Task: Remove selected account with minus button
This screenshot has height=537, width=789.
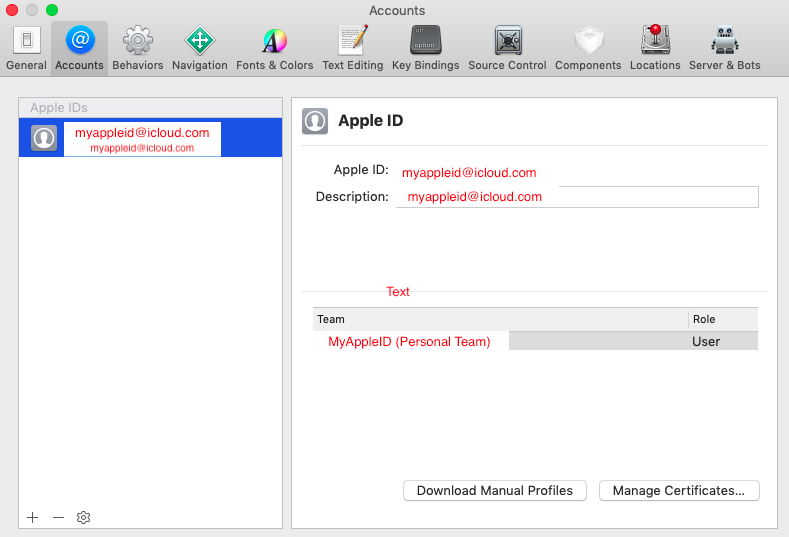Action: [x=58, y=517]
